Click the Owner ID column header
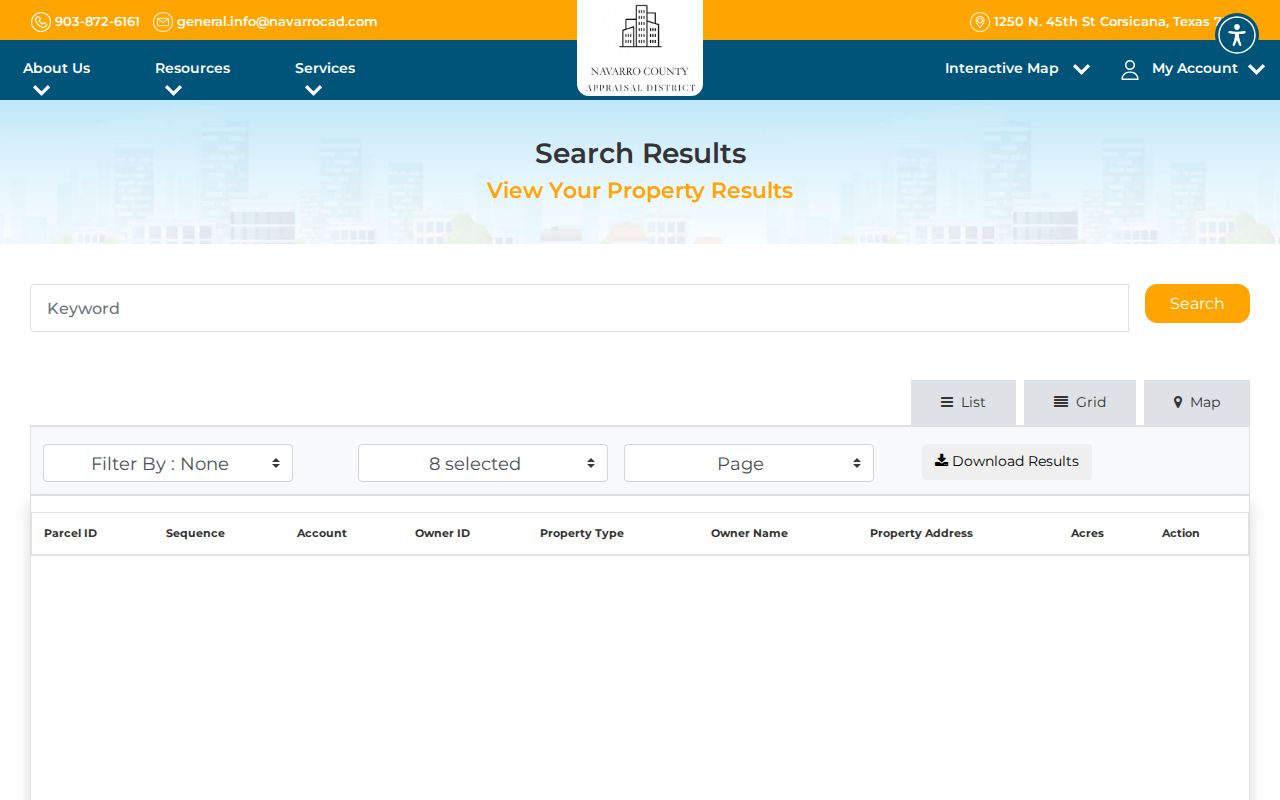The width and height of the screenshot is (1280, 800). [x=442, y=533]
